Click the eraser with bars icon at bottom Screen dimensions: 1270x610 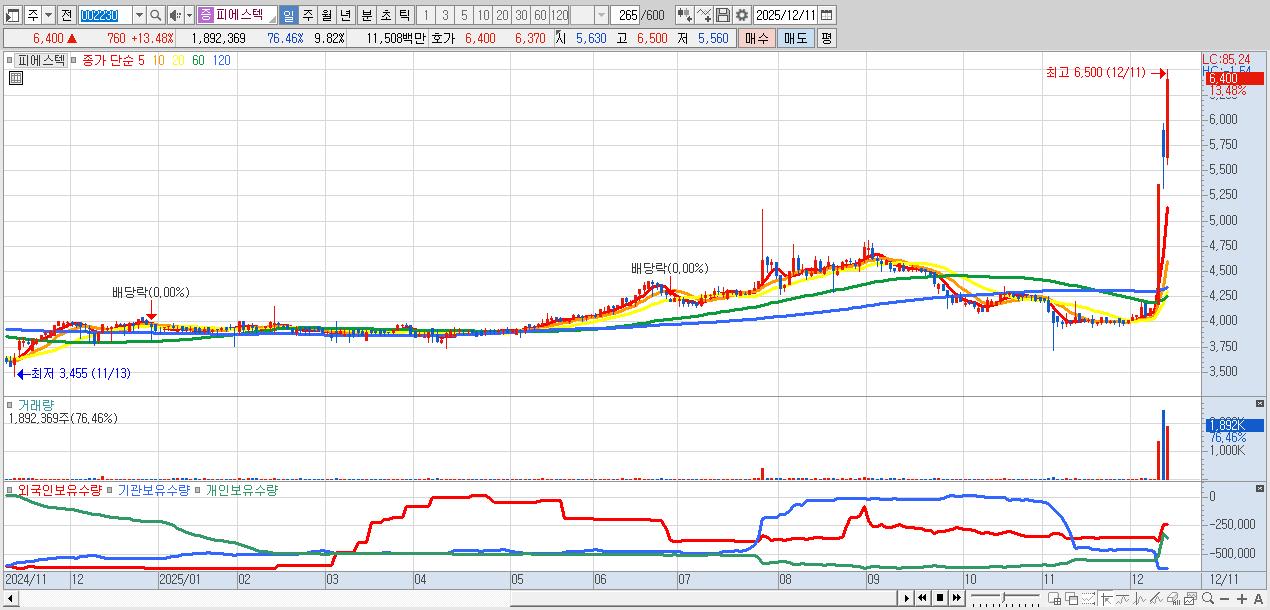1173,598
